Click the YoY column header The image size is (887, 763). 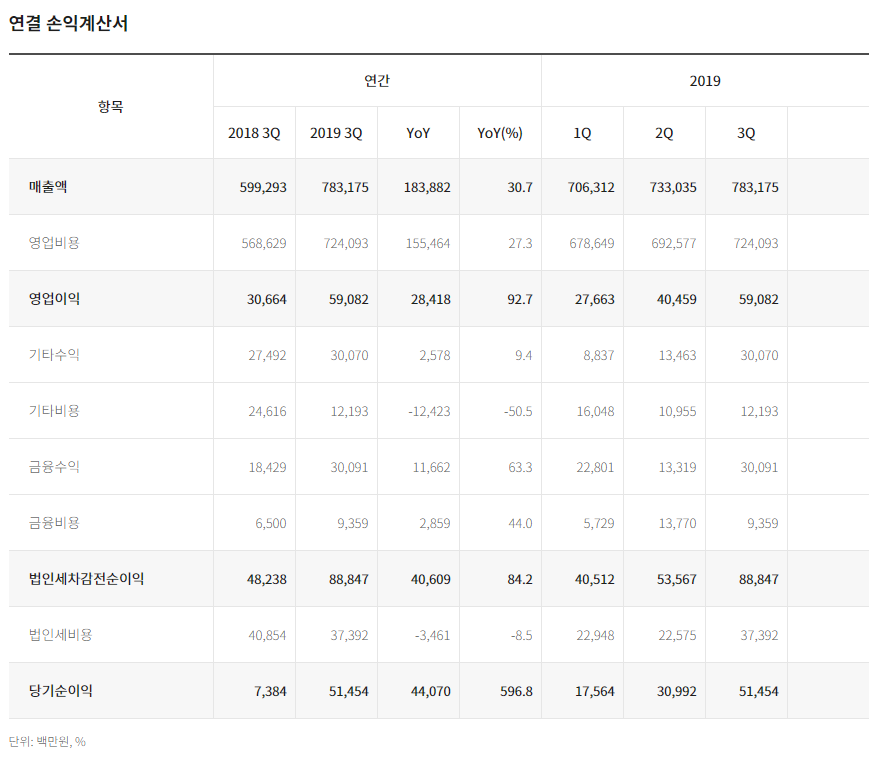click(x=418, y=133)
